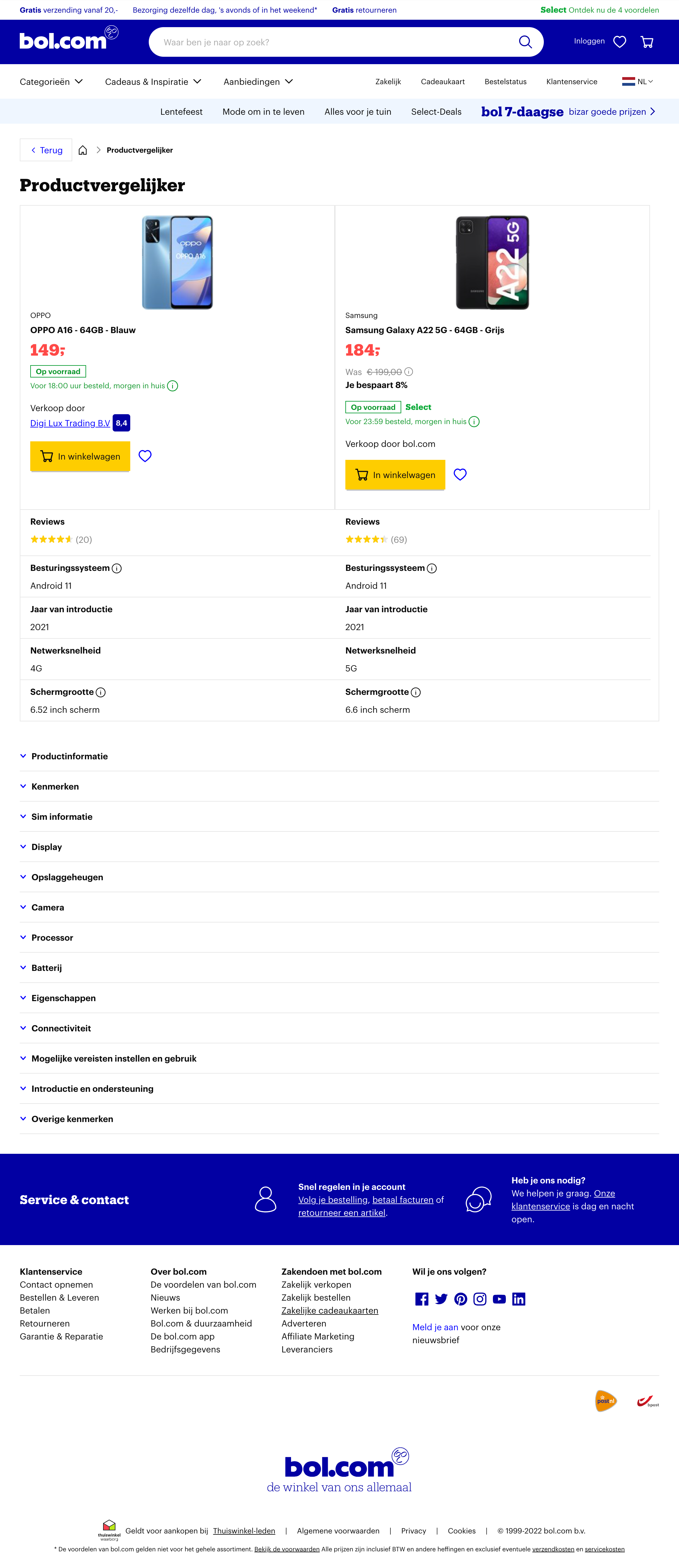Image resolution: width=679 pixels, height=1568 pixels.
Task: Open the Pinterest social icon
Action: click(460, 1299)
